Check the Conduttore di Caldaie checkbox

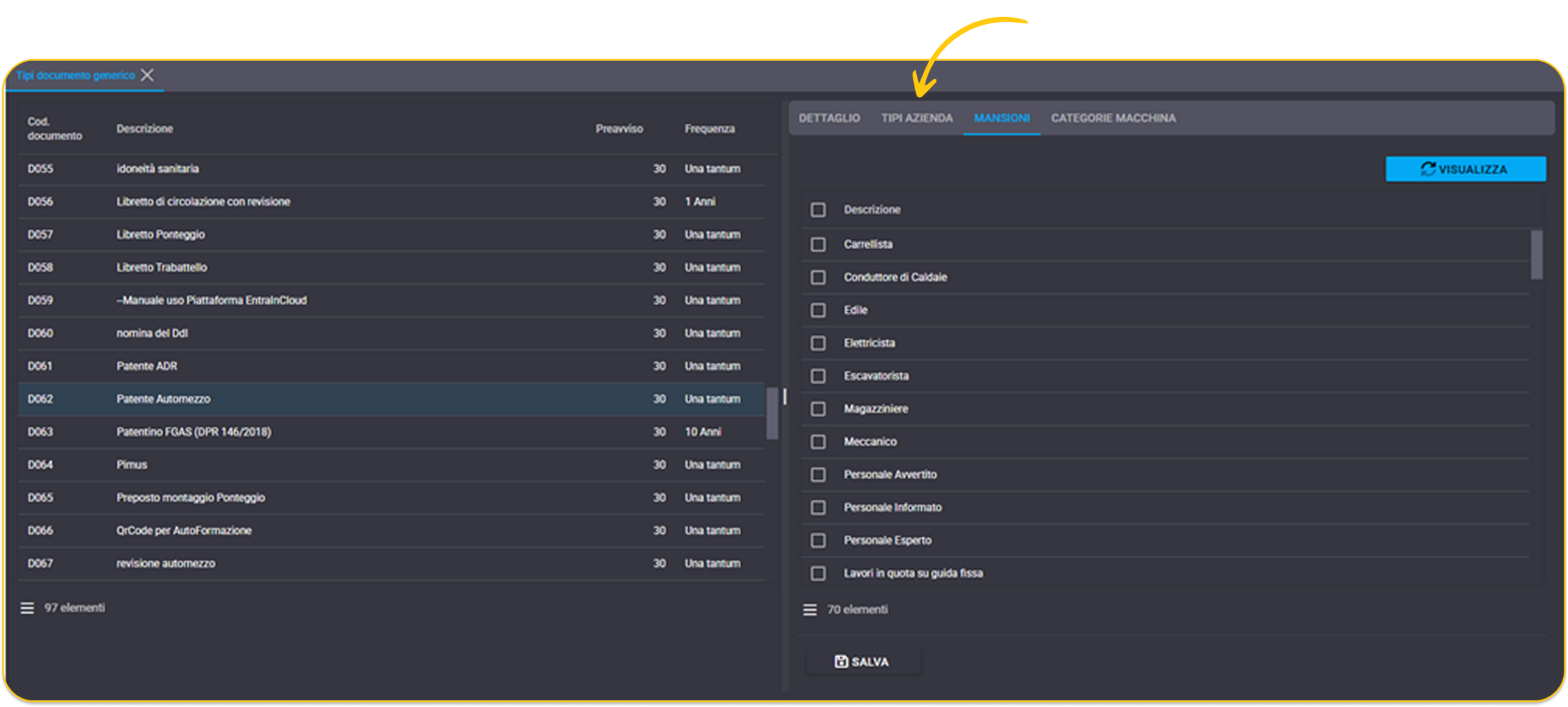coord(818,277)
